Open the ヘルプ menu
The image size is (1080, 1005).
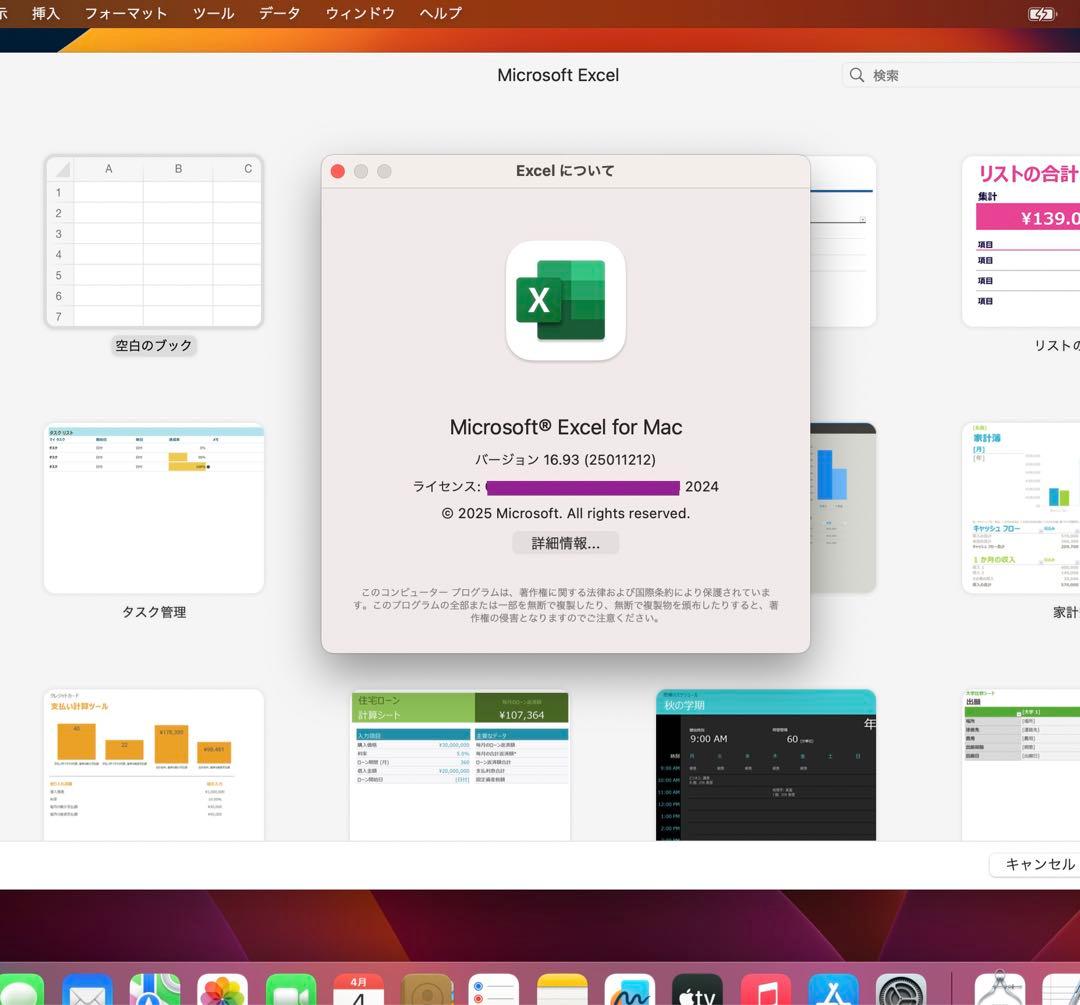click(438, 14)
